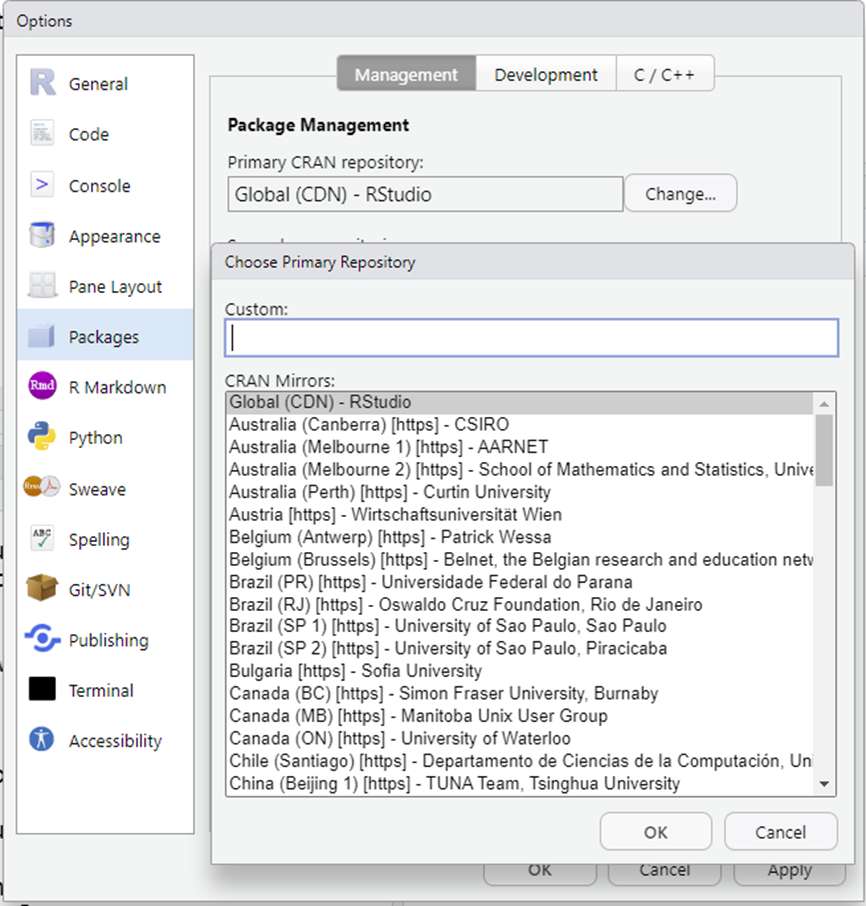This screenshot has width=866, height=906.
Task: Click the Accessibility person icon
Action: [x=42, y=739]
